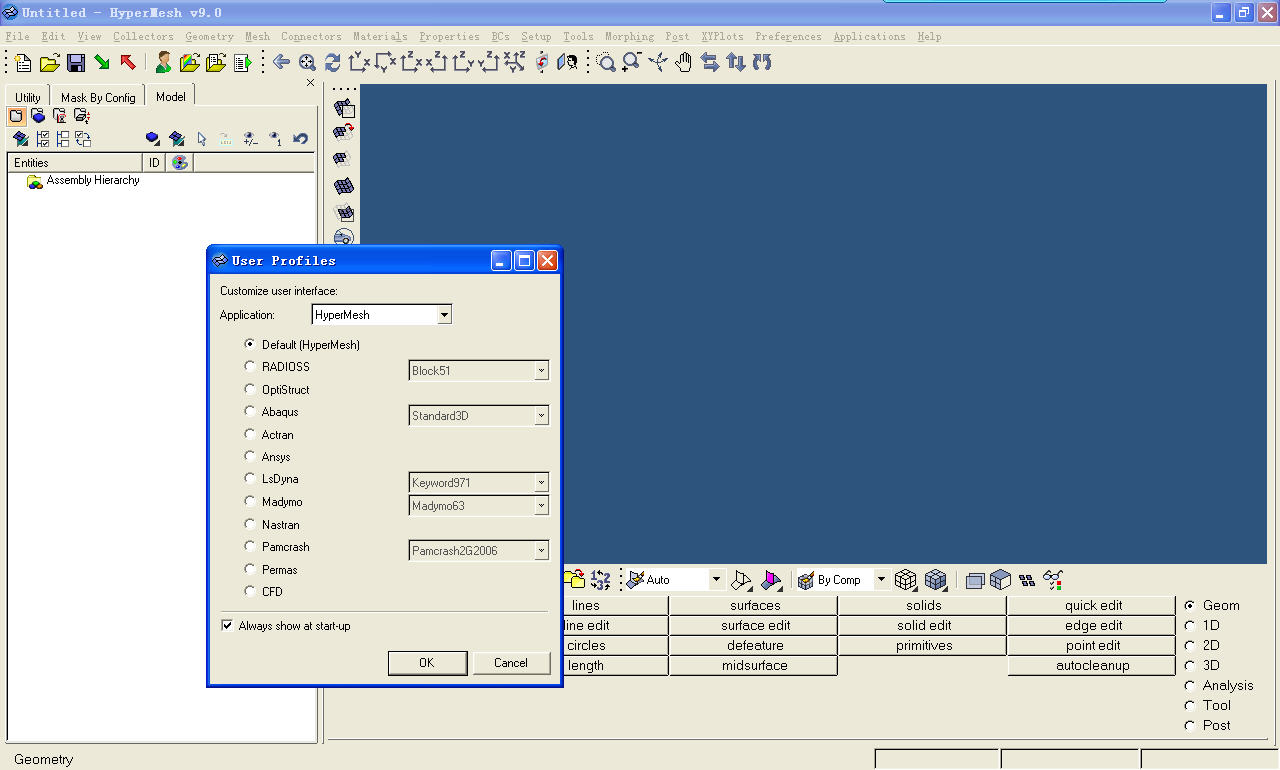1280x770 pixels.
Task: Select the RADIOSS profile radio button
Action: click(250, 366)
